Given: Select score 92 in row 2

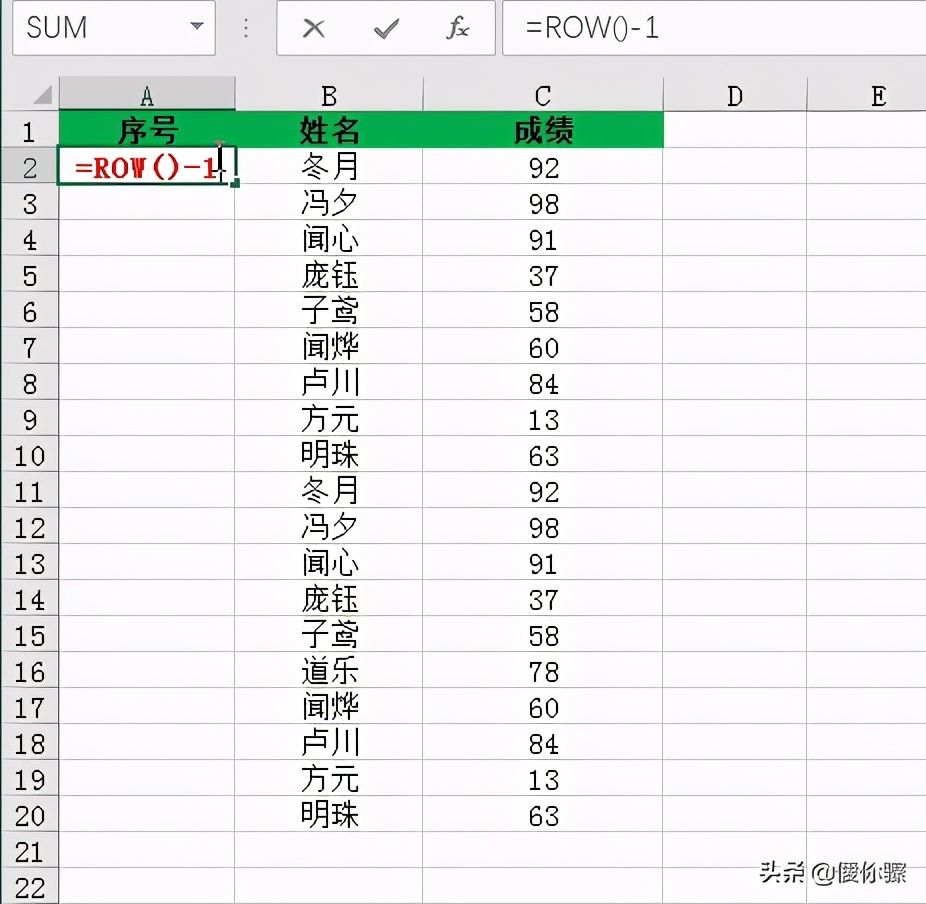Looking at the screenshot, I should [543, 167].
